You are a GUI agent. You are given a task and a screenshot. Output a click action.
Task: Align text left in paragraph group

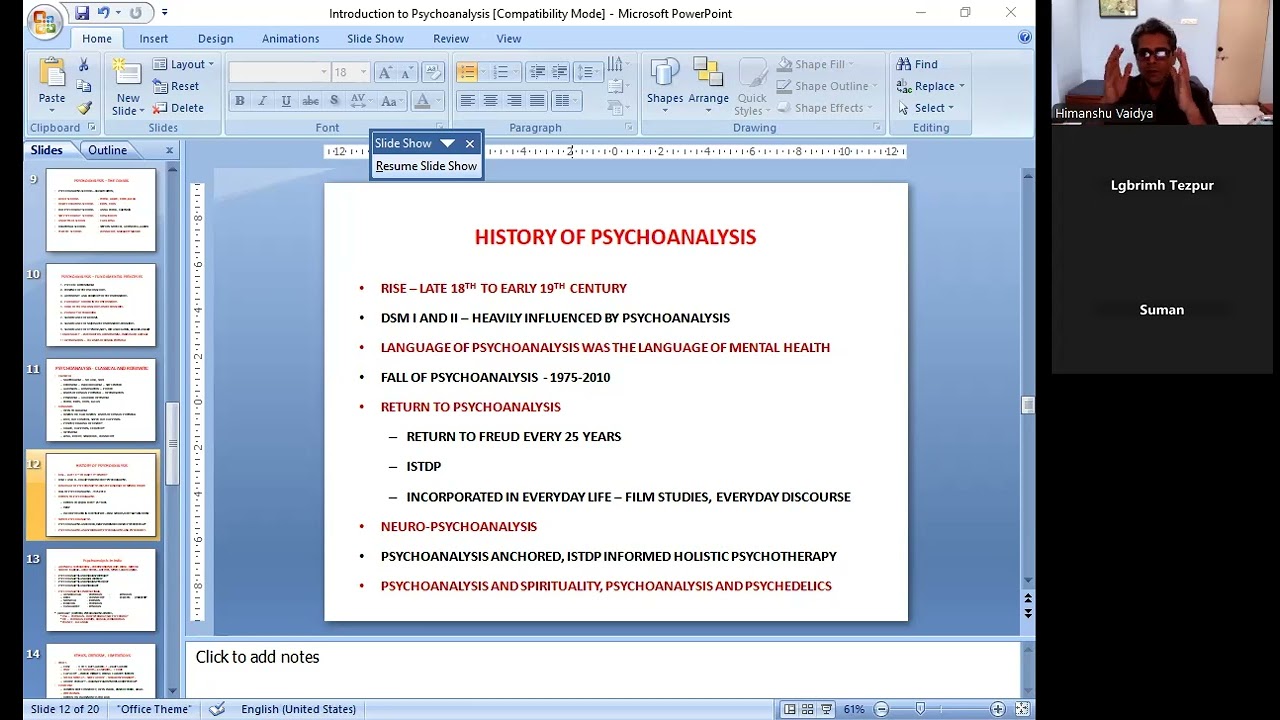[467, 101]
